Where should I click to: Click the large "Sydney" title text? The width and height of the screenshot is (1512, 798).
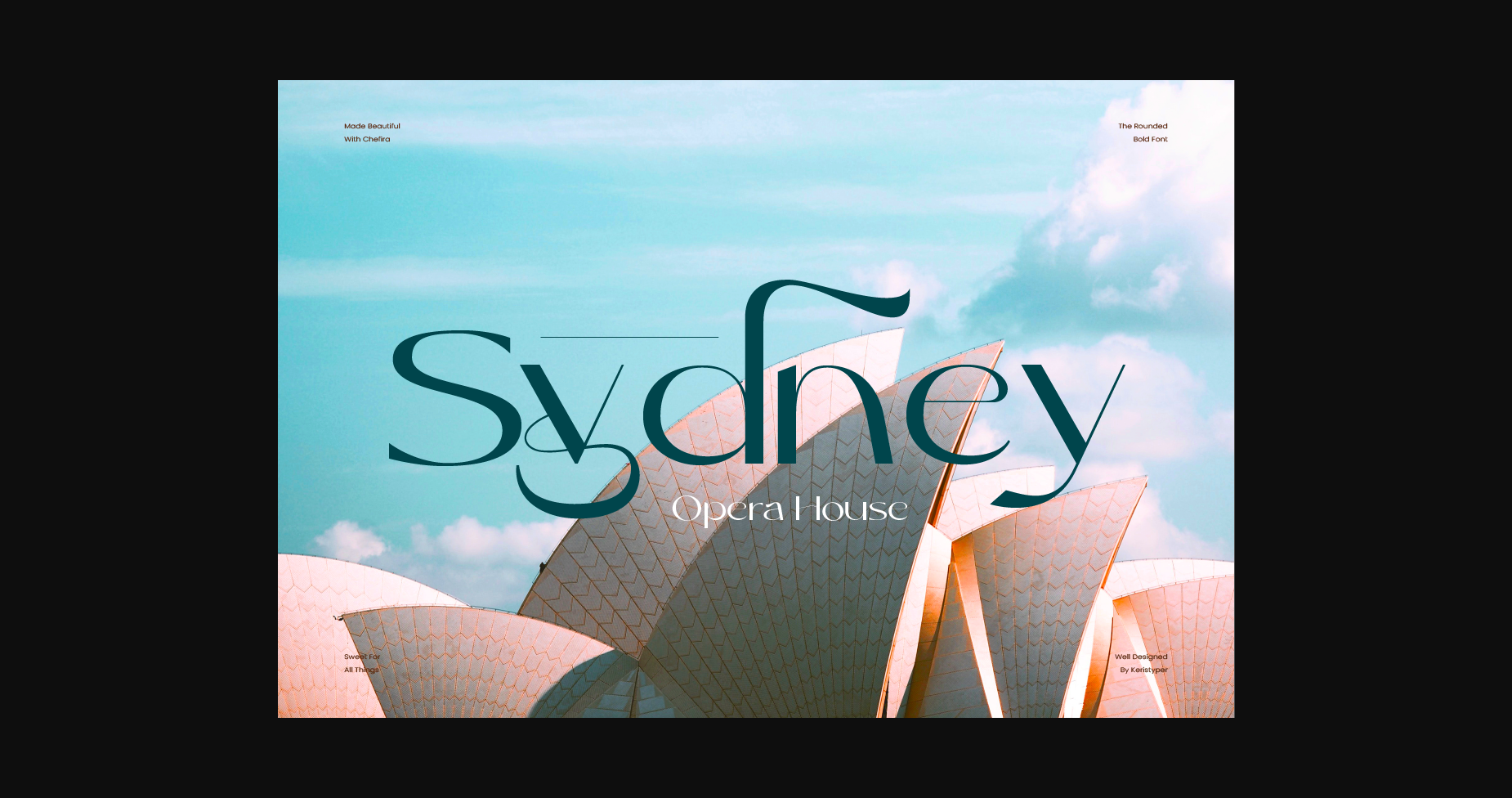point(757,399)
